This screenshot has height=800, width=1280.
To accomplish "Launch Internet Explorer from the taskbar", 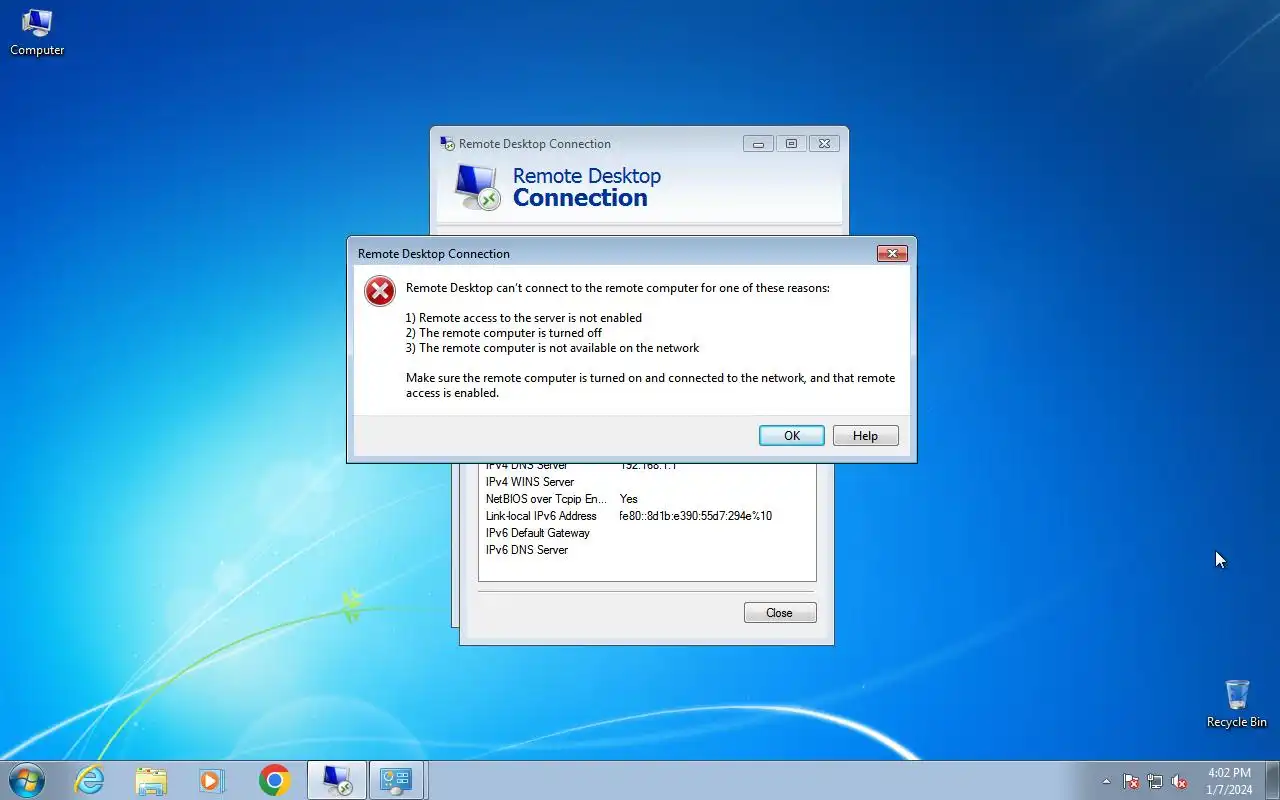I will tap(90, 780).
